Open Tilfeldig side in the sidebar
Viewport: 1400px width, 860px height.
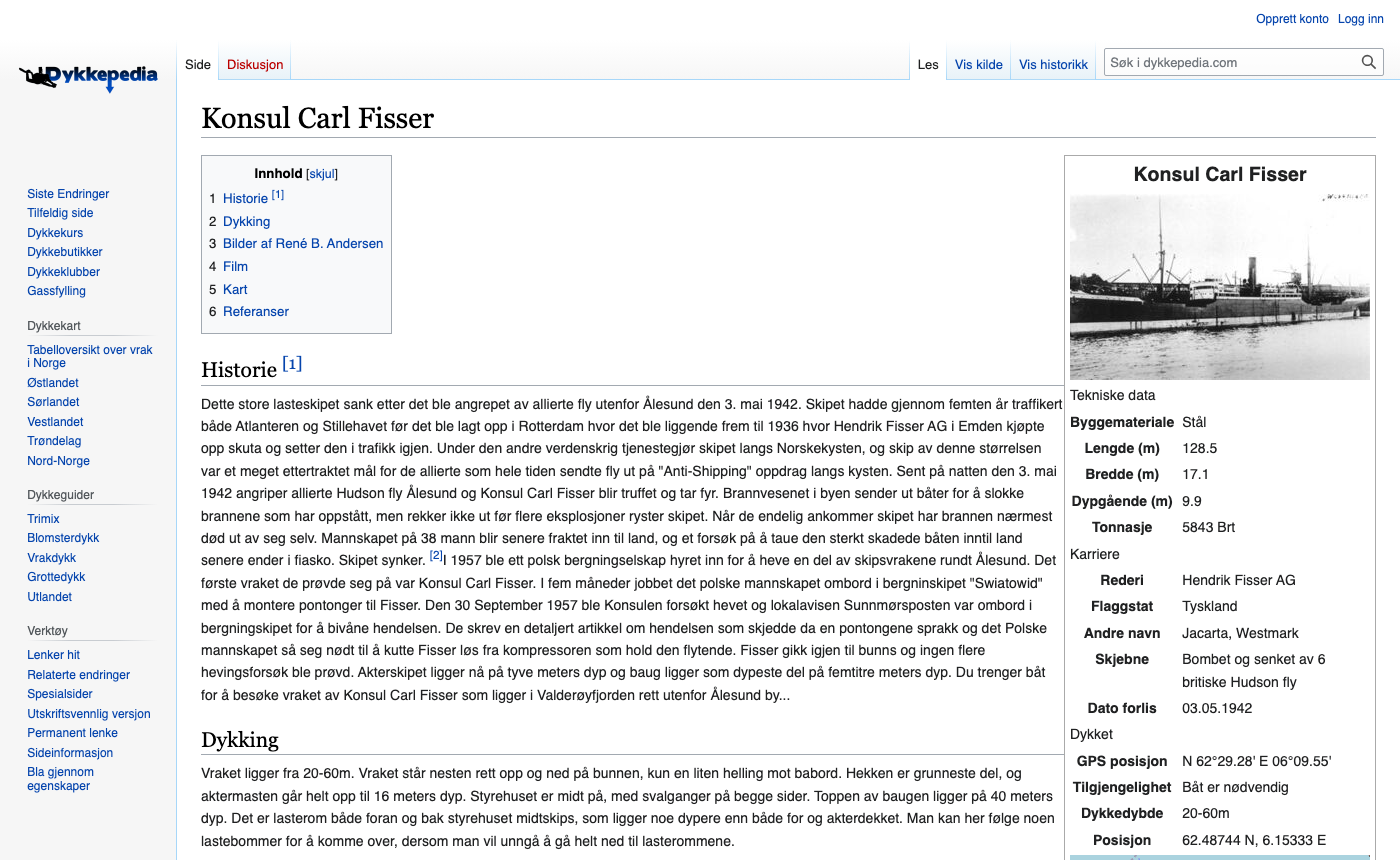60,213
